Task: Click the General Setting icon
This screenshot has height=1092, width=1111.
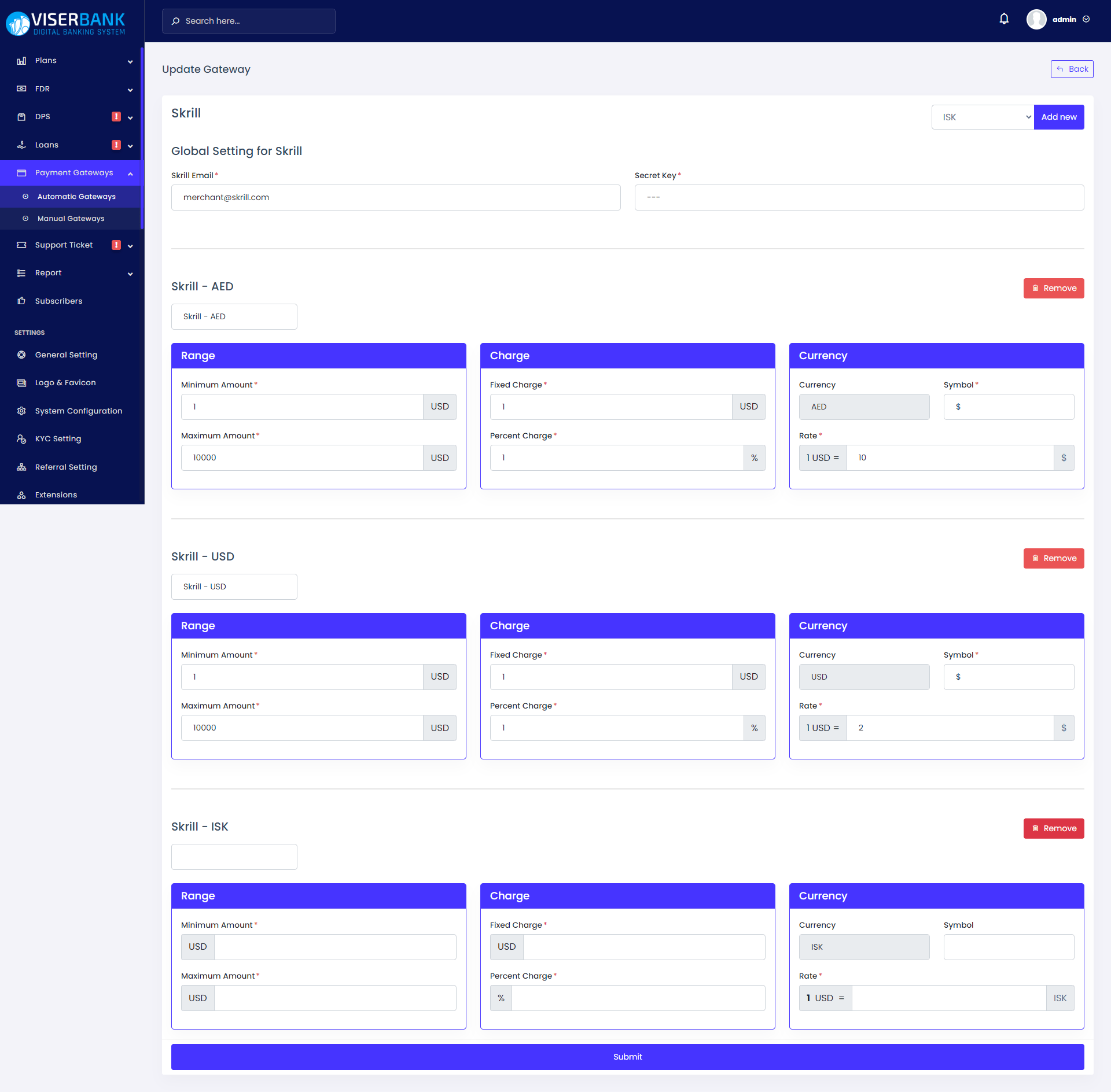Action: pos(21,355)
